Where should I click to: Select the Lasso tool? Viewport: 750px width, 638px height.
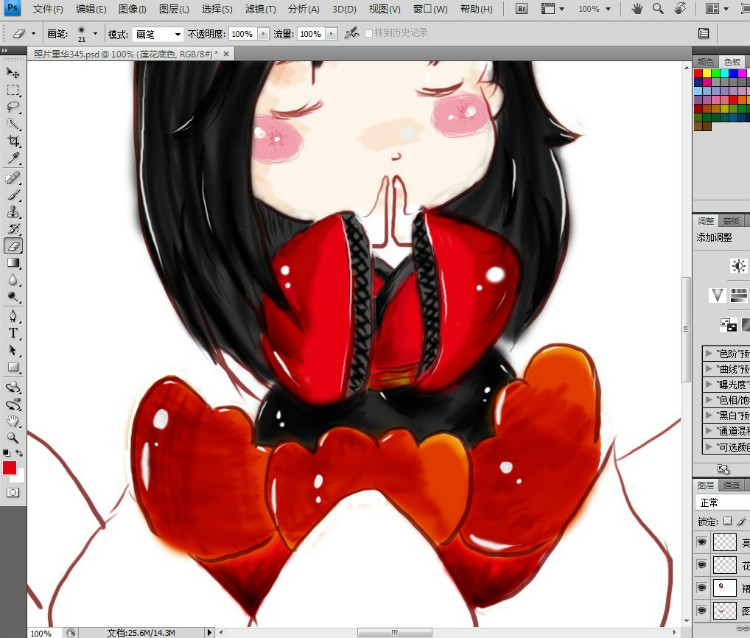click(13, 107)
